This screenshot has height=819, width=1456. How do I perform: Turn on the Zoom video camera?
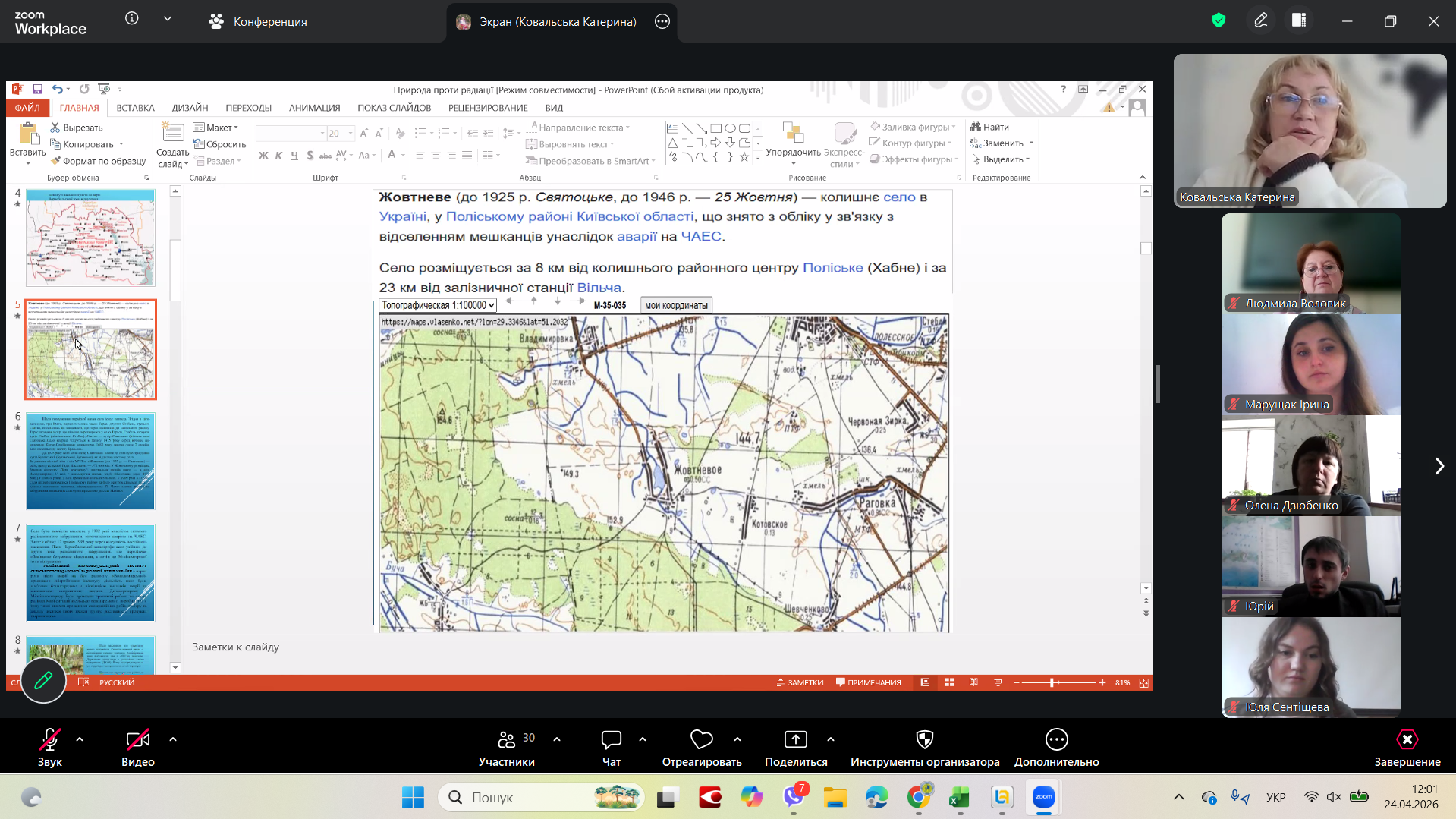coord(138,740)
